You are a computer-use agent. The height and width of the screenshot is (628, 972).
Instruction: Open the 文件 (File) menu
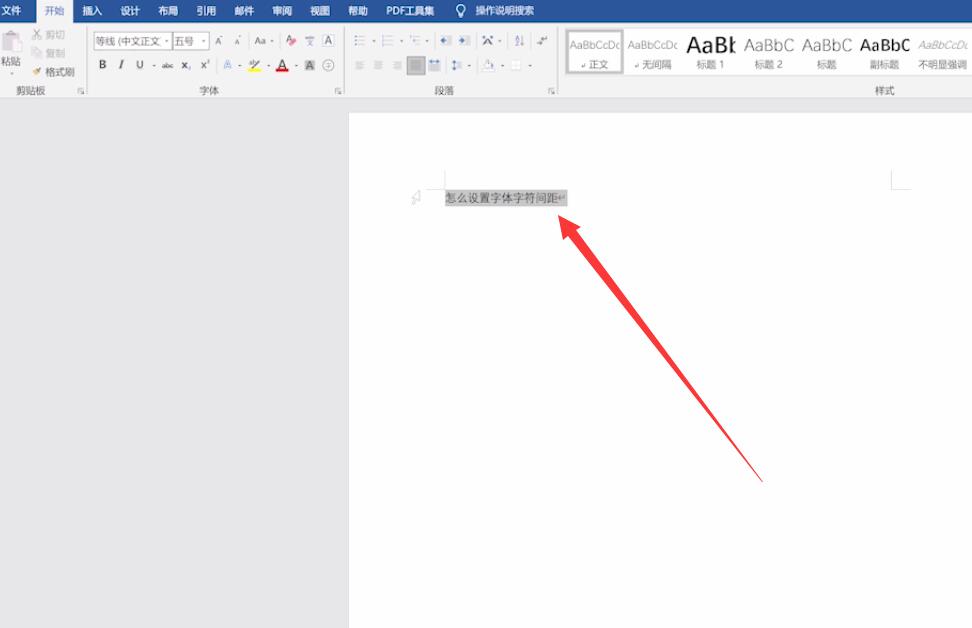11,11
